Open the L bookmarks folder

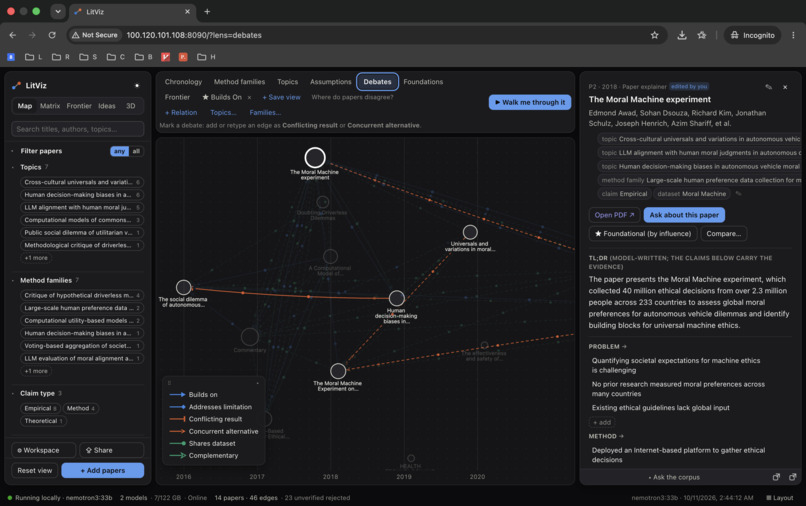pyautogui.click(x=34, y=57)
